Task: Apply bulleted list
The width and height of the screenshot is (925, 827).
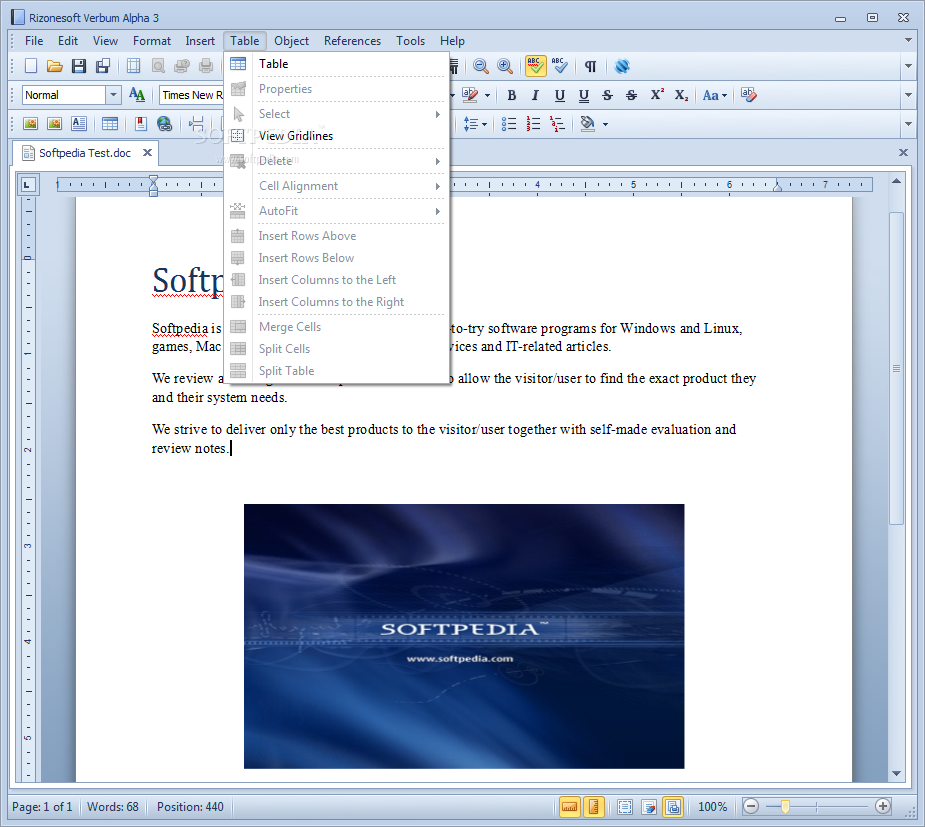Action: (509, 124)
